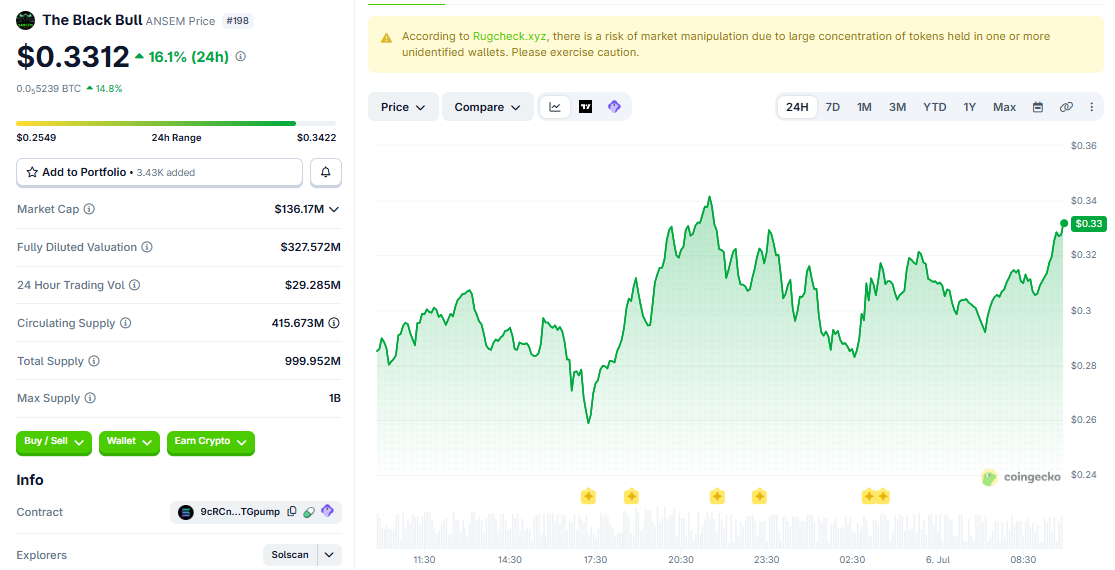Click the green pill icon beside contract
Image resolution: width=1115 pixels, height=570 pixels.
pyautogui.click(x=309, y=512)
